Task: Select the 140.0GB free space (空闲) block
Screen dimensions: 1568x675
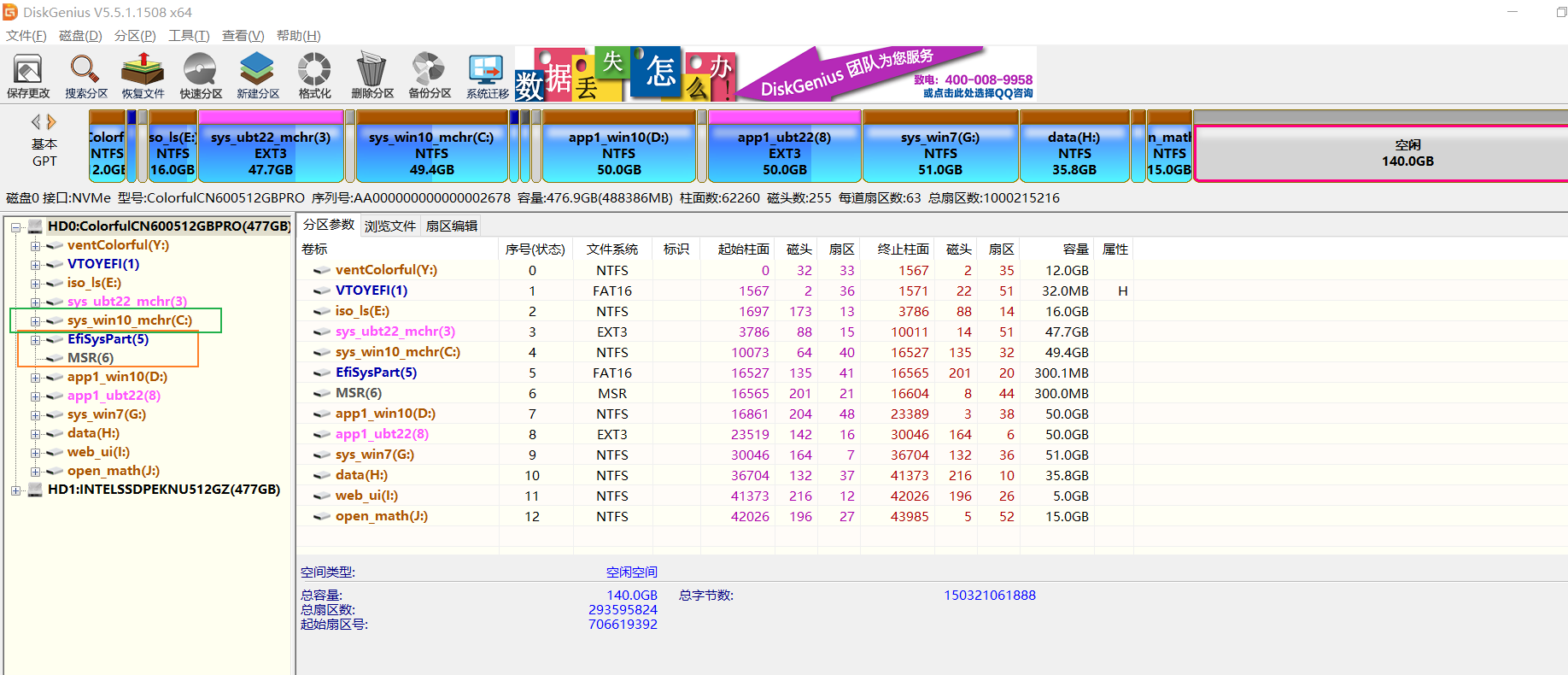Action: (1381, 153)
